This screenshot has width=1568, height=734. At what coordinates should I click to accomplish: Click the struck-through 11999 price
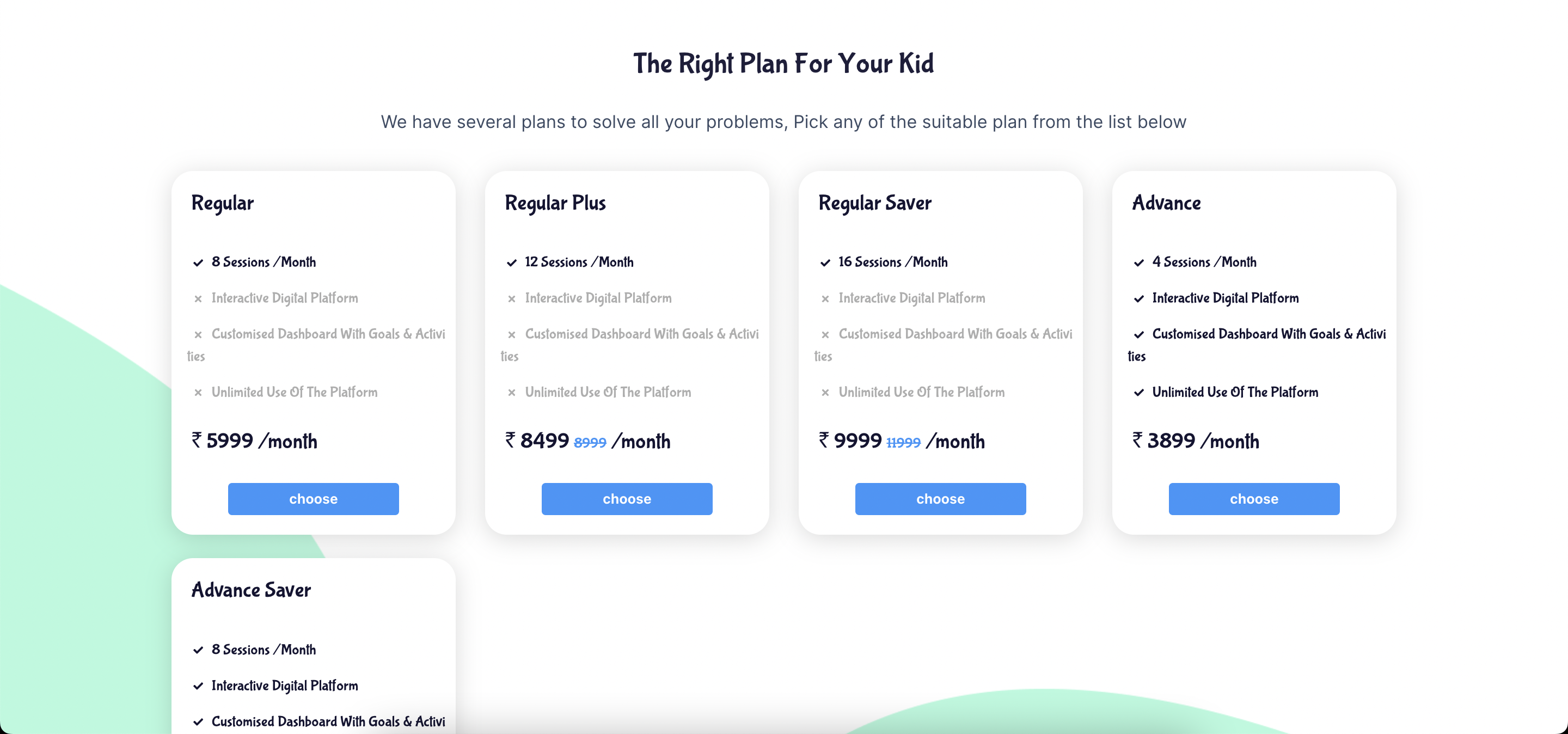click(903, 443)
